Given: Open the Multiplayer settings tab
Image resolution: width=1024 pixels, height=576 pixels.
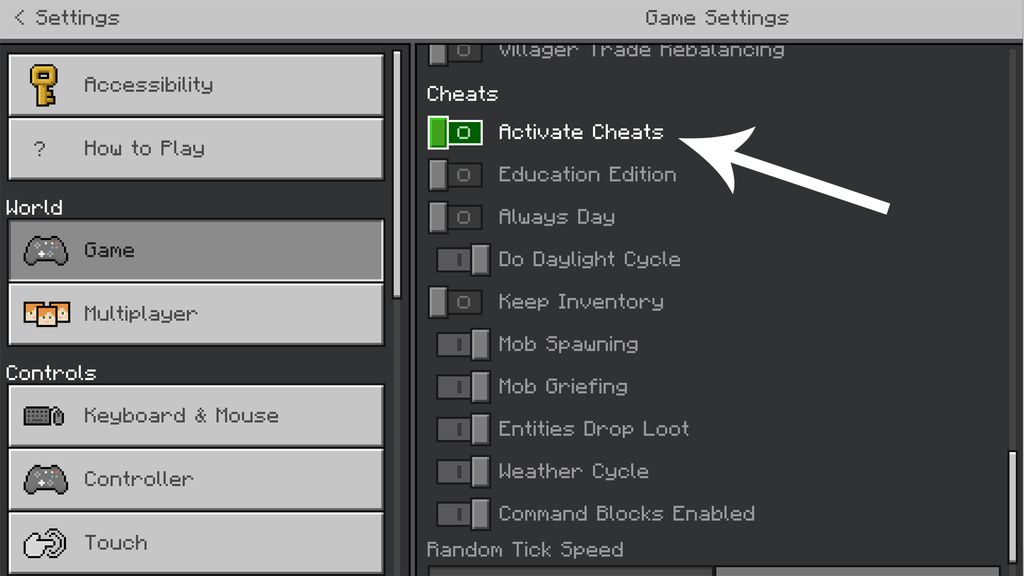Looking at the screenshot, I should 196,314.
